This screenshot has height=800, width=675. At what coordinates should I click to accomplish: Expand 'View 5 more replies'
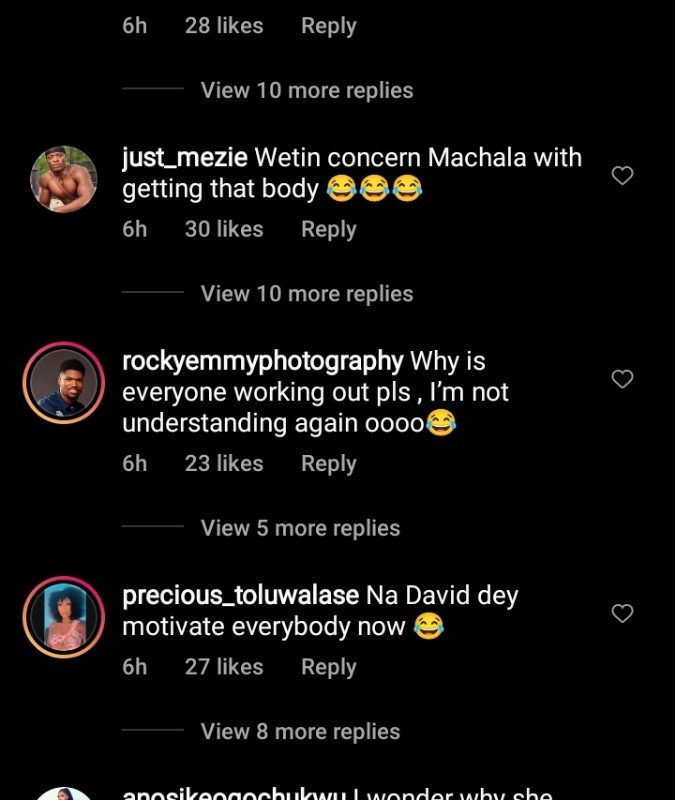click(x=300, y=528)
